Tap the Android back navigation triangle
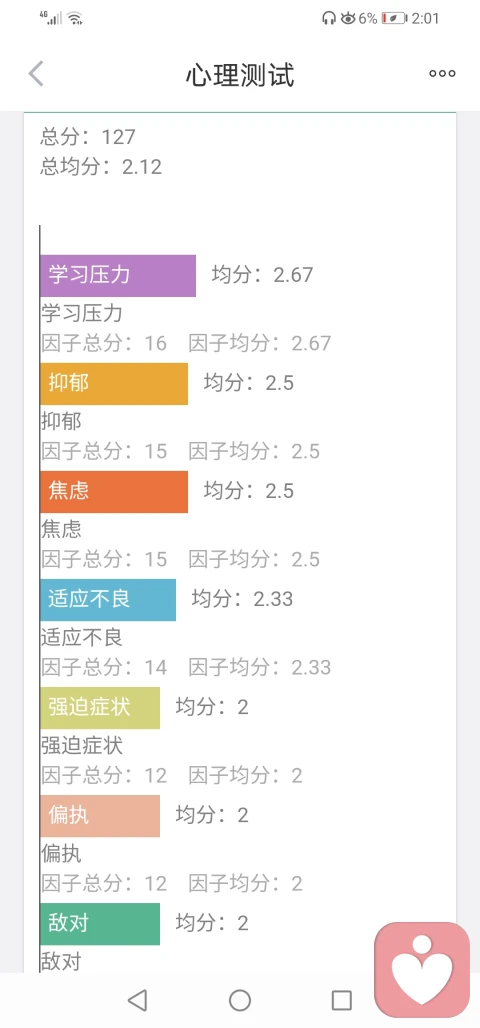The height and width of the screenshot is (1028, 480). coord(136,1000)
